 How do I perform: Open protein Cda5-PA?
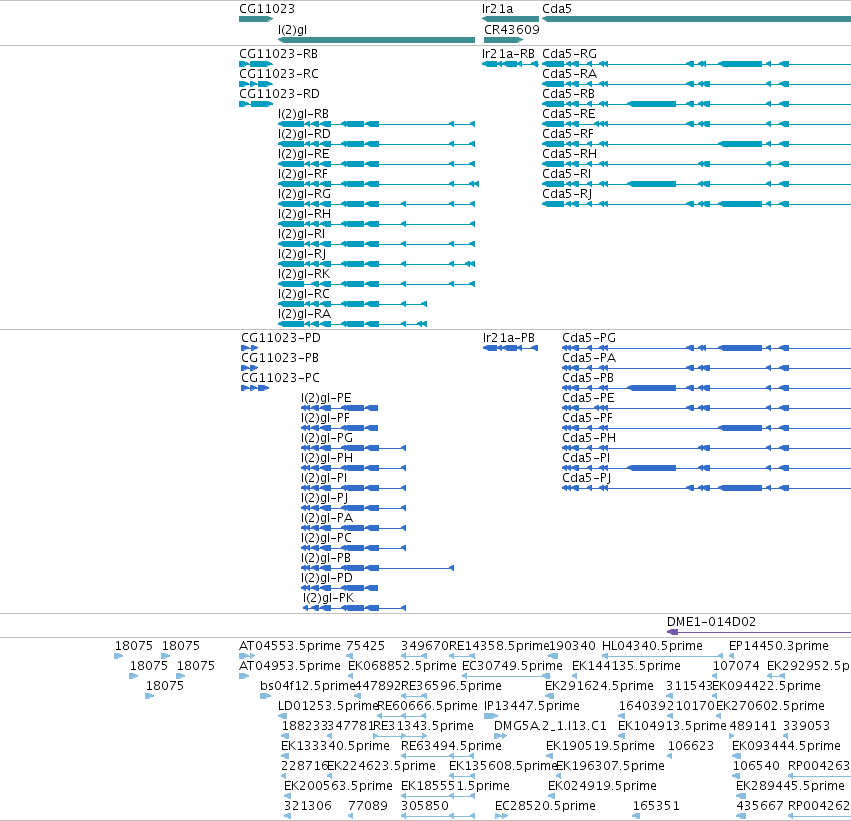point(707,368)
